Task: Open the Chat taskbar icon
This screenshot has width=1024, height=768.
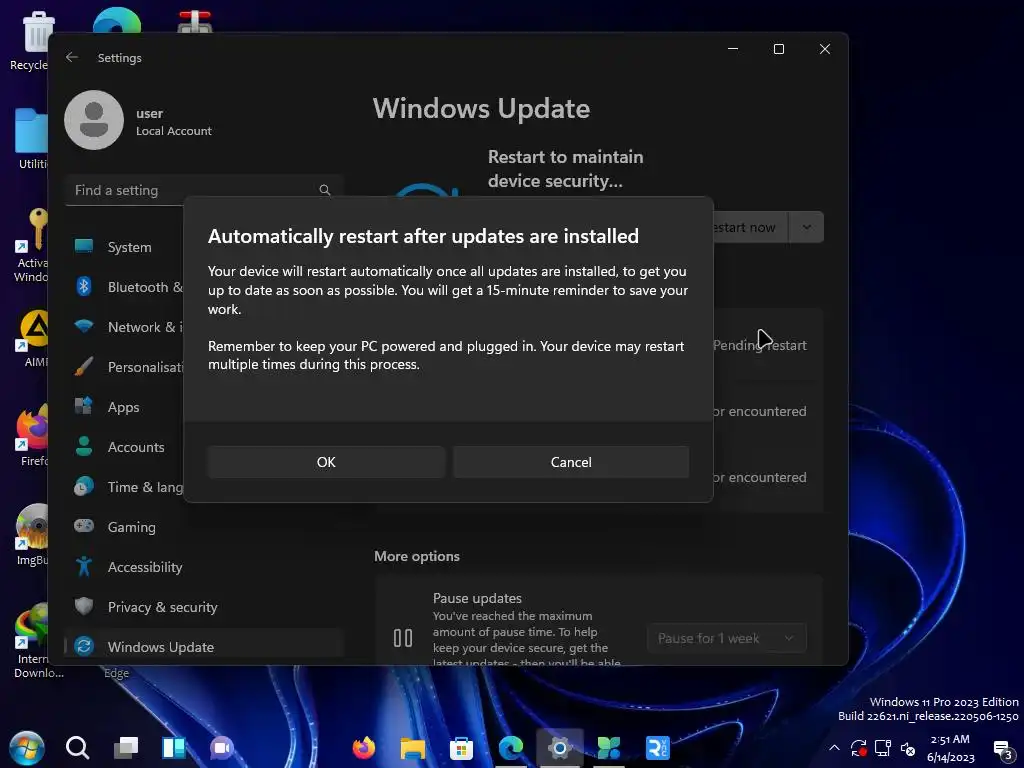Action: [x=222, y=748]
